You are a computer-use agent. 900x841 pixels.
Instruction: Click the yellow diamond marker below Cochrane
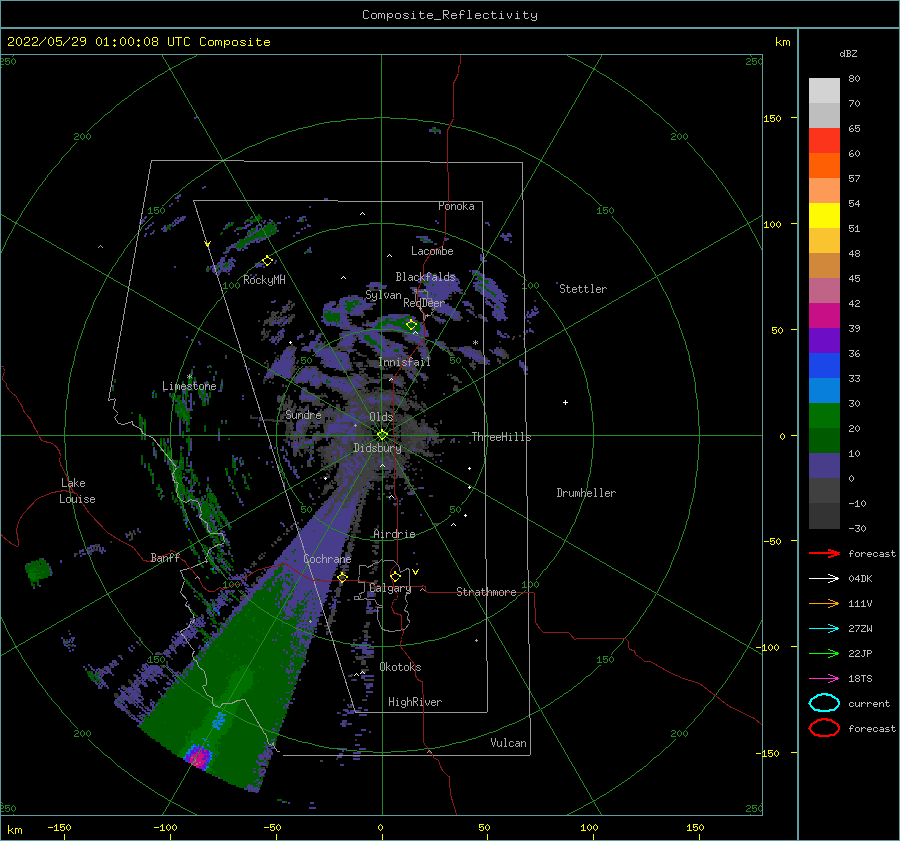343,577
